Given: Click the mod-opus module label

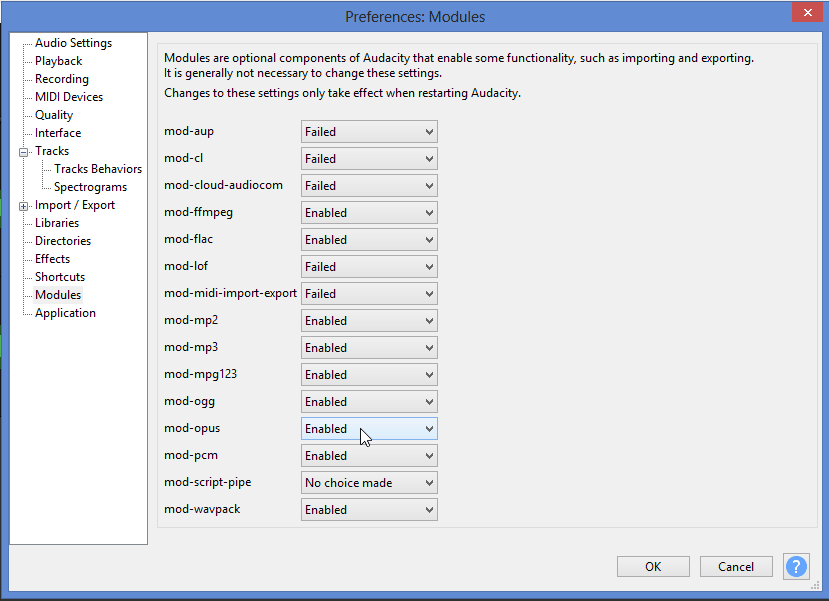Looking at the screenshot, I should pos(192,428).
